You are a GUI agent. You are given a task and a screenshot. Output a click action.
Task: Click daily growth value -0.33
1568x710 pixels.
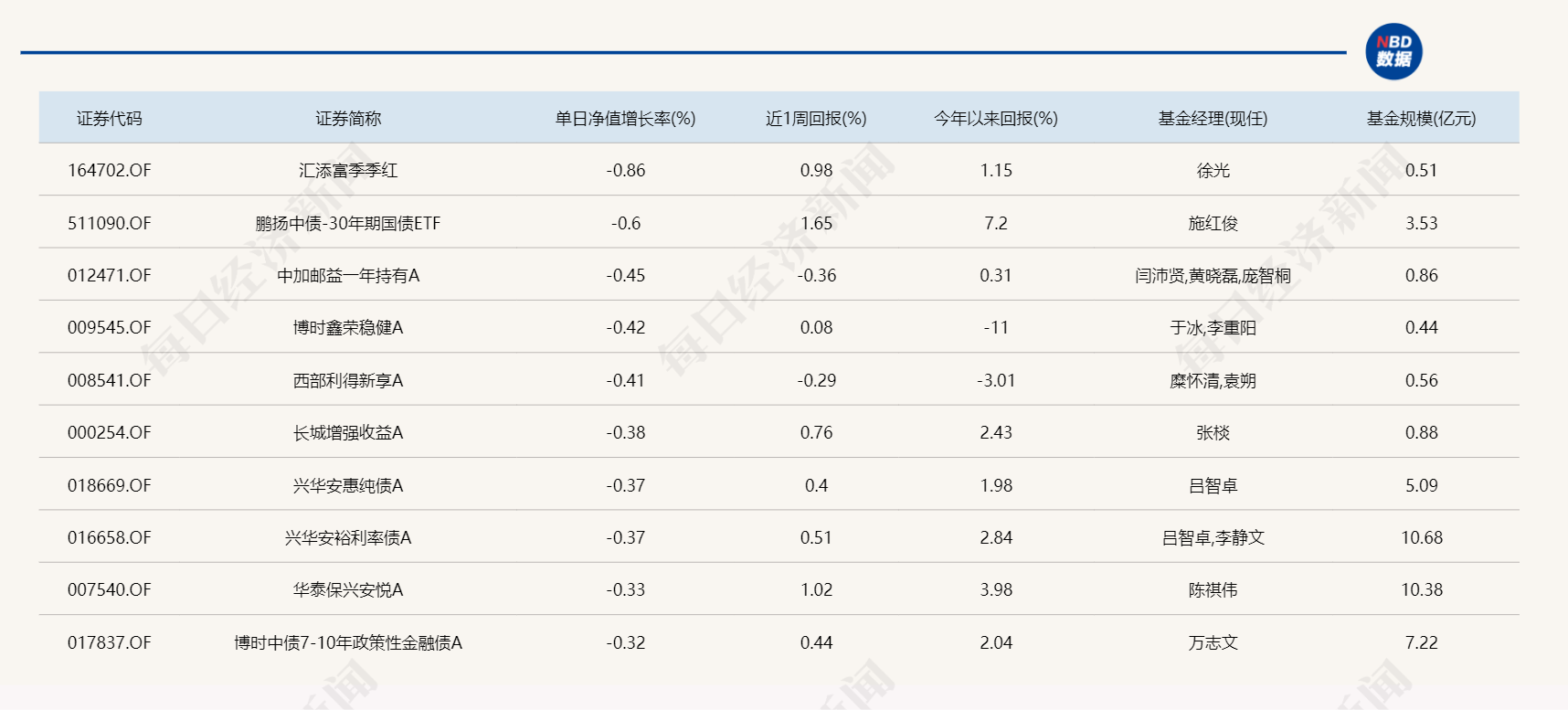[x=626, y=589]
